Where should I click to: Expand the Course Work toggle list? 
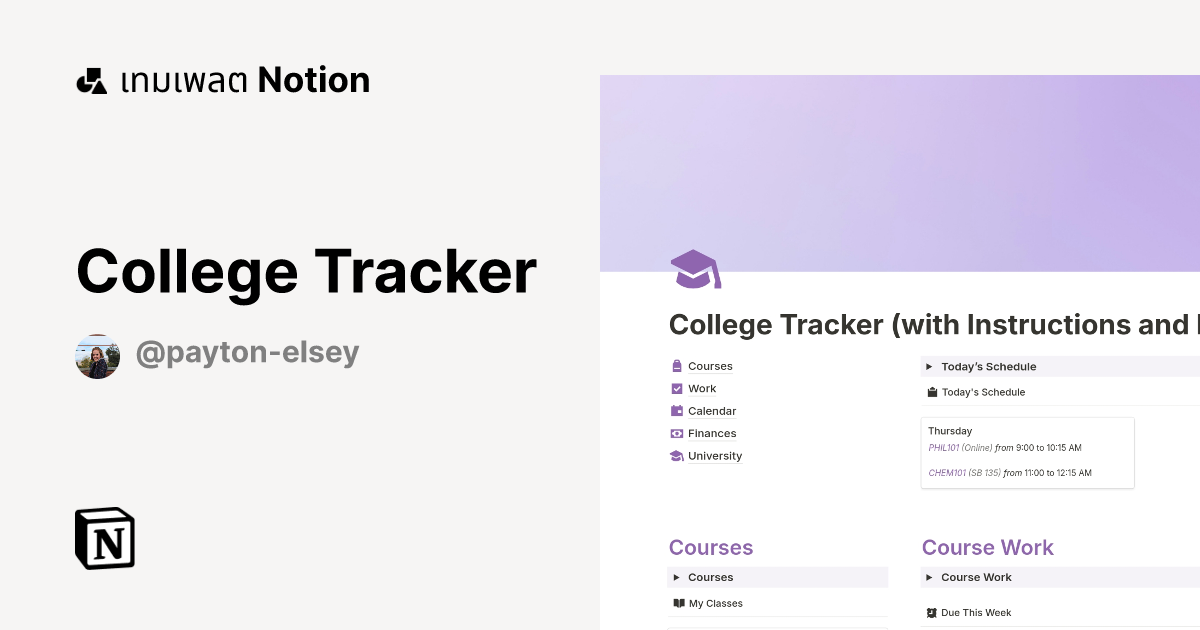click(929, 577)
